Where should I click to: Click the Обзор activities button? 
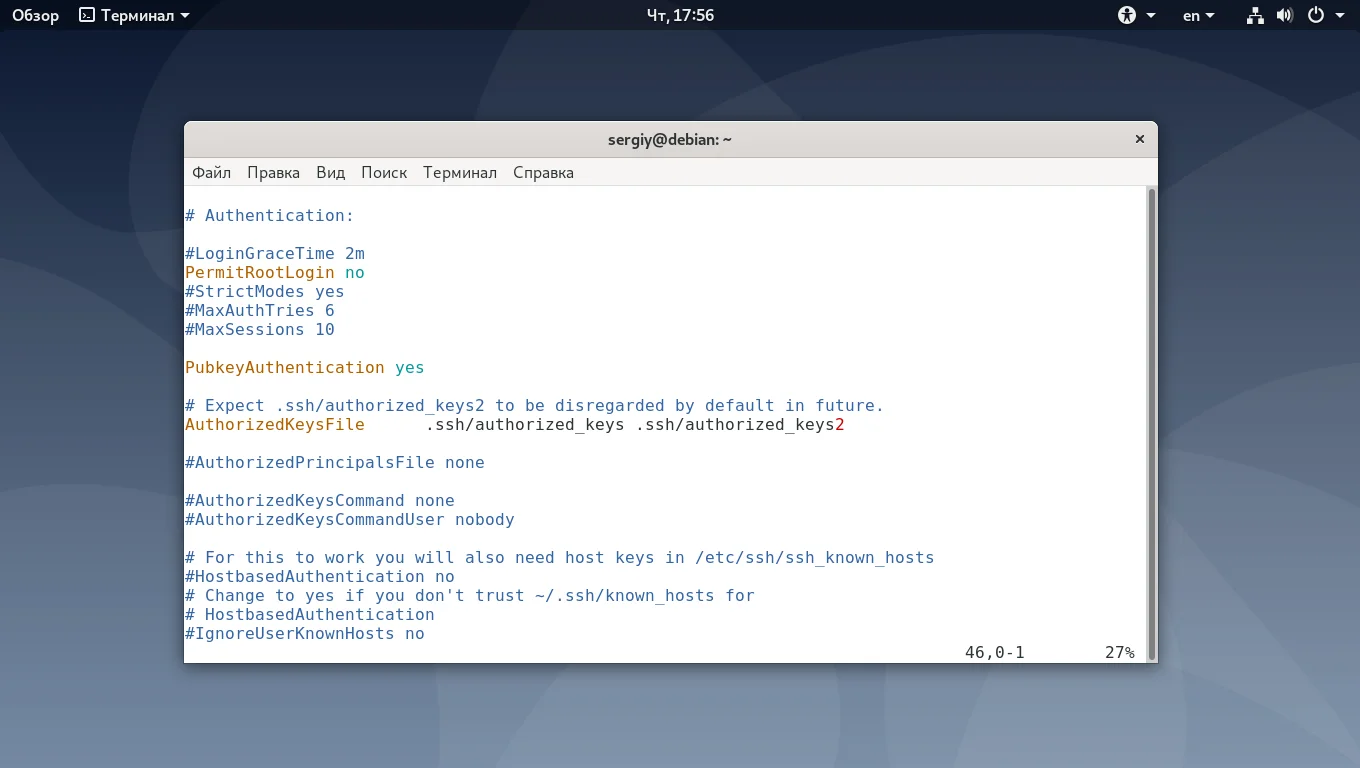35,15
